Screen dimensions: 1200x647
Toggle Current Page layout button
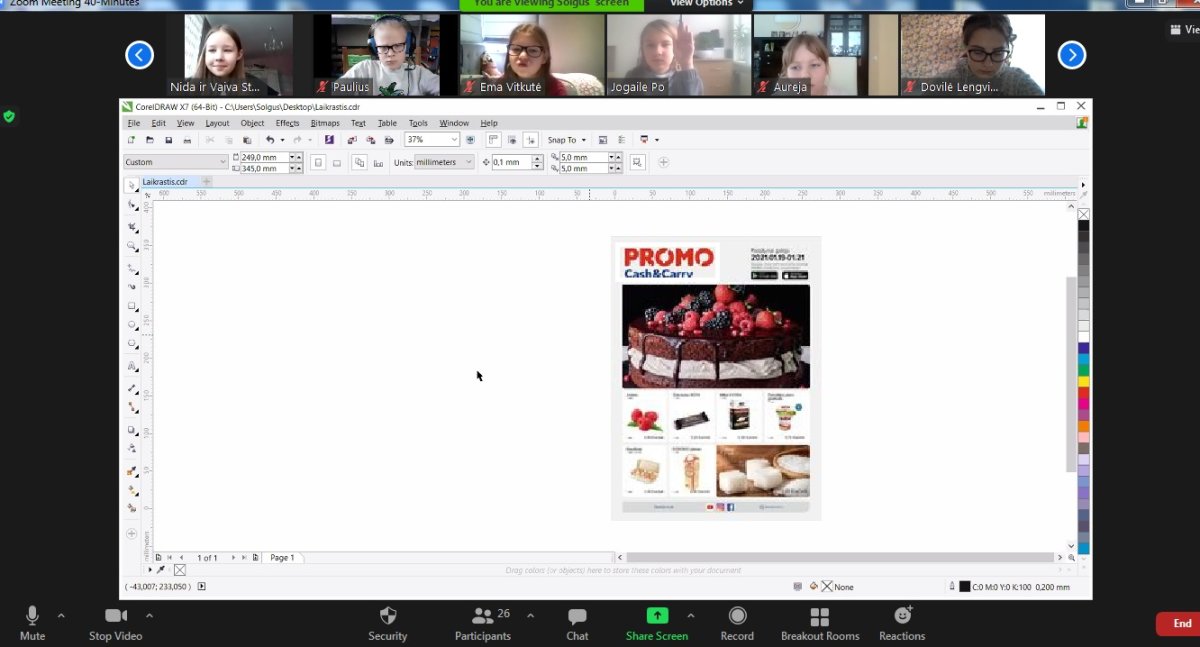(x=378, y=162)
